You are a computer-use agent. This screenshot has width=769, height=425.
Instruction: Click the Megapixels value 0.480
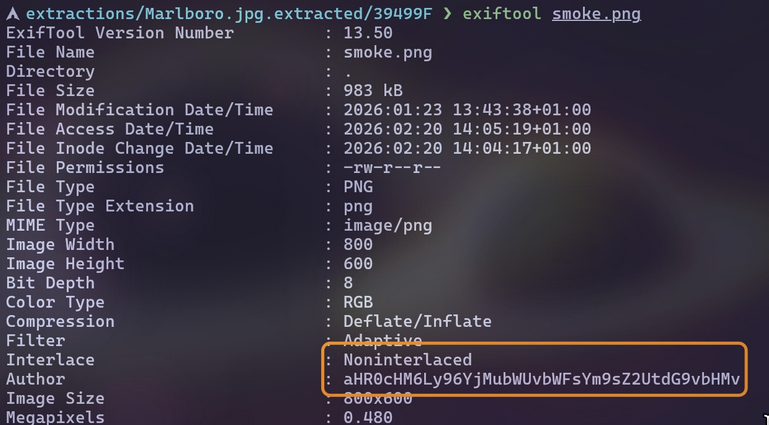(x=368, y=418)
